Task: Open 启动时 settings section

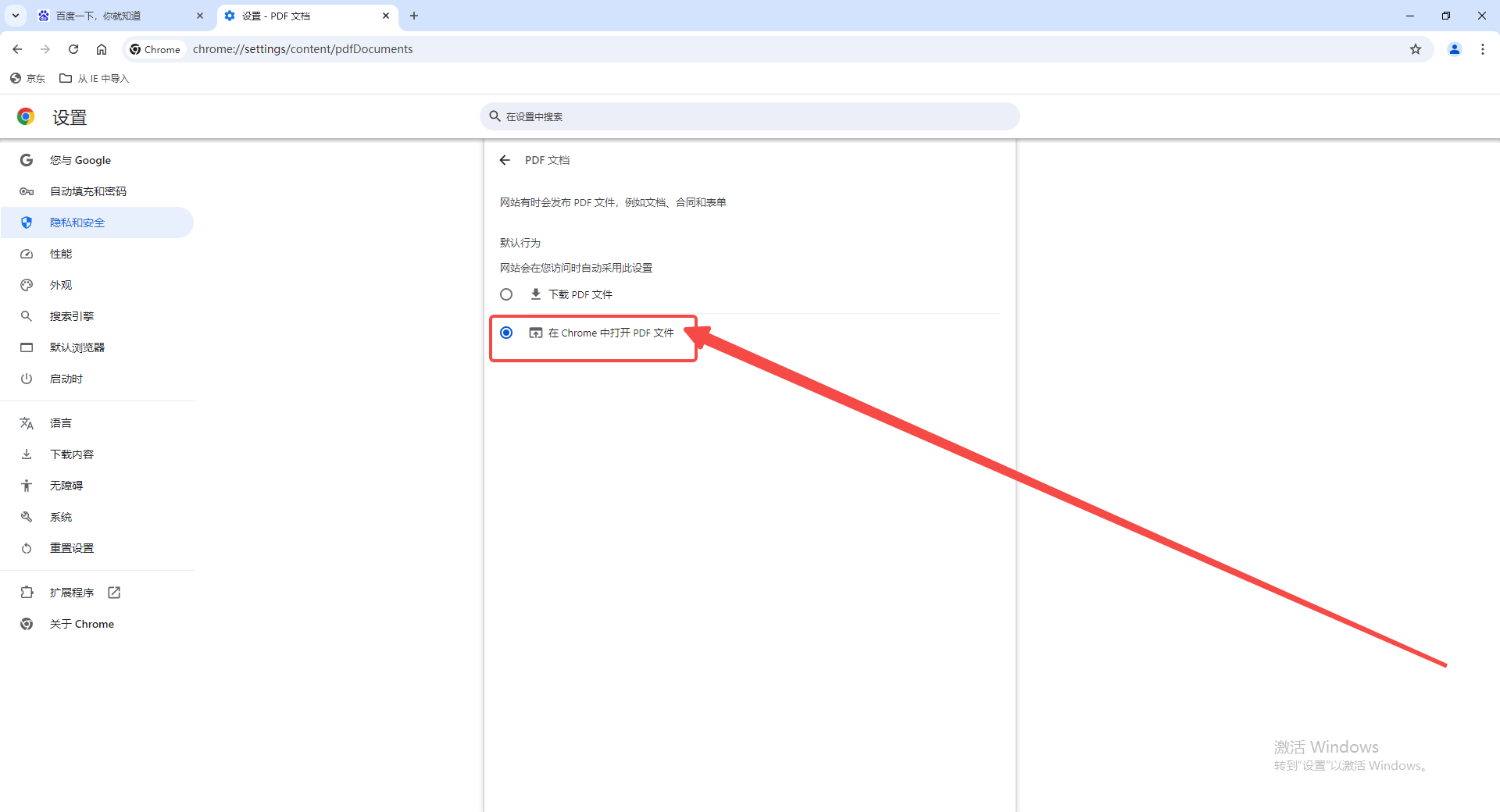Action: point(98,379)
